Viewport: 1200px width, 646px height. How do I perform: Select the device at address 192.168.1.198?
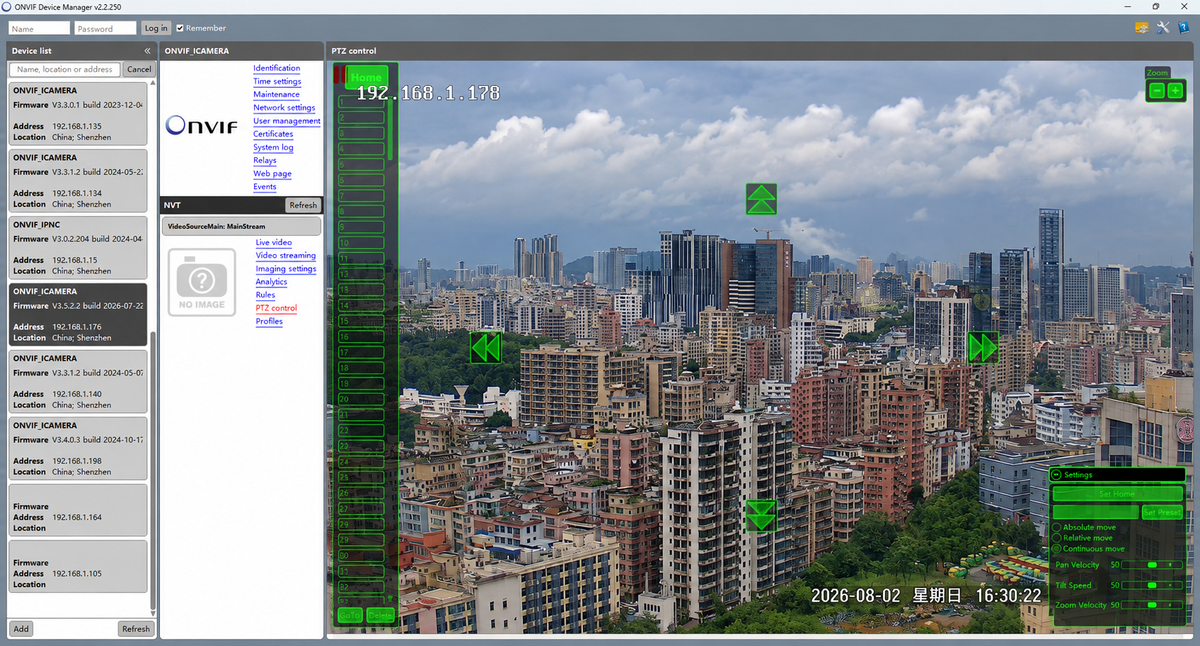click(78, 448)
